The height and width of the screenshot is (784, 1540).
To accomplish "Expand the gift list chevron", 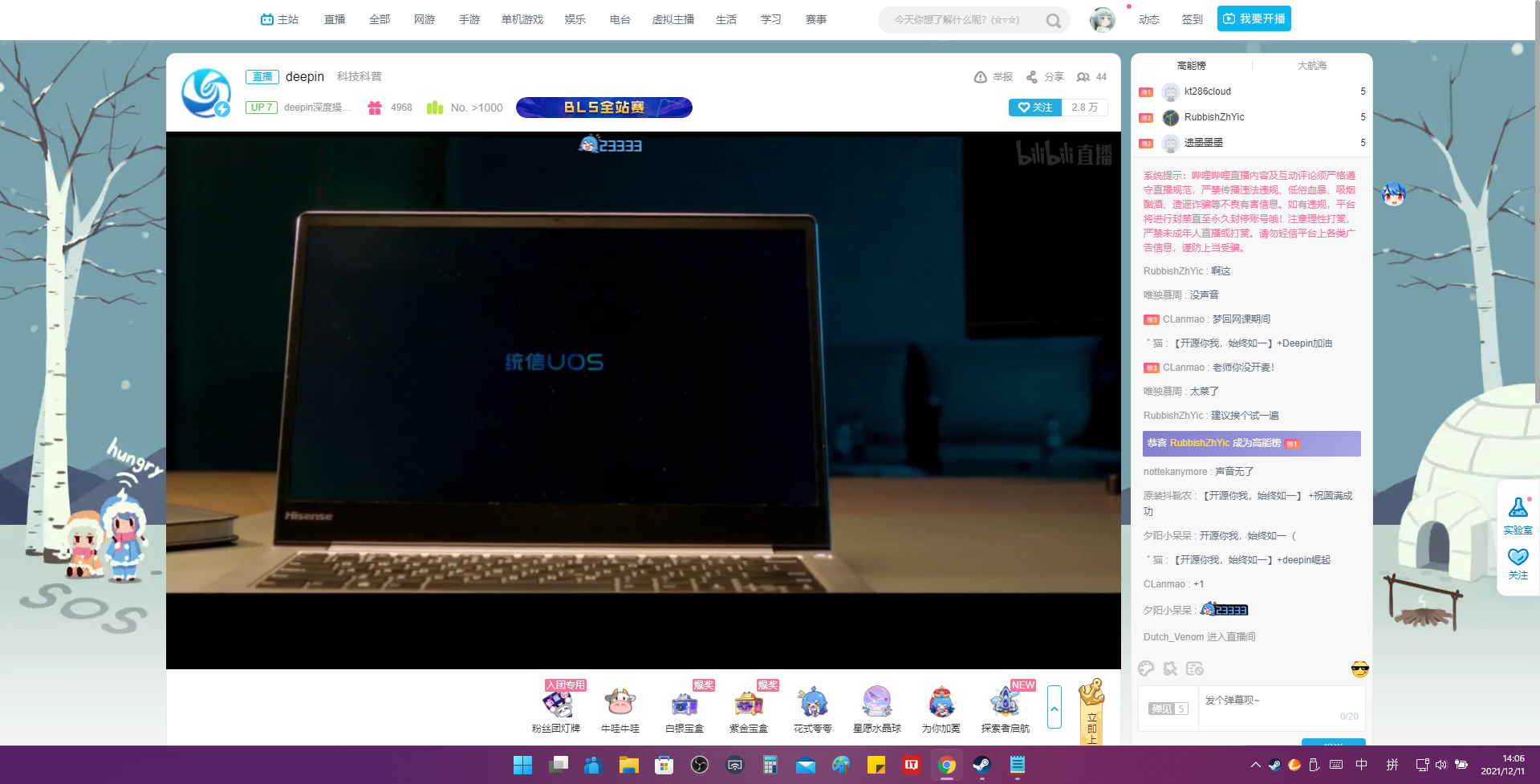I will [x=1054, y=707].
